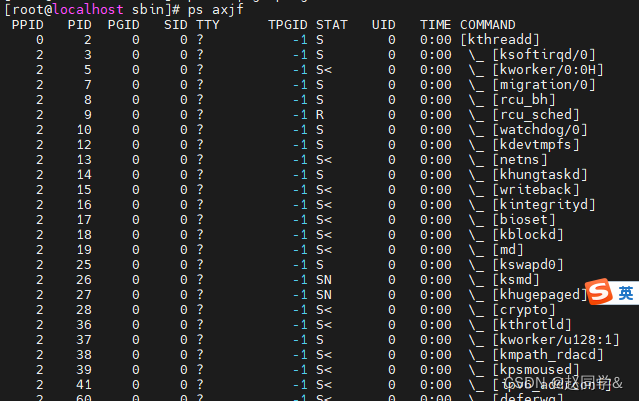639x401 pixels.
Task: Click PID 10 in the watchdog/0 row
Action: tap(84, 130)
